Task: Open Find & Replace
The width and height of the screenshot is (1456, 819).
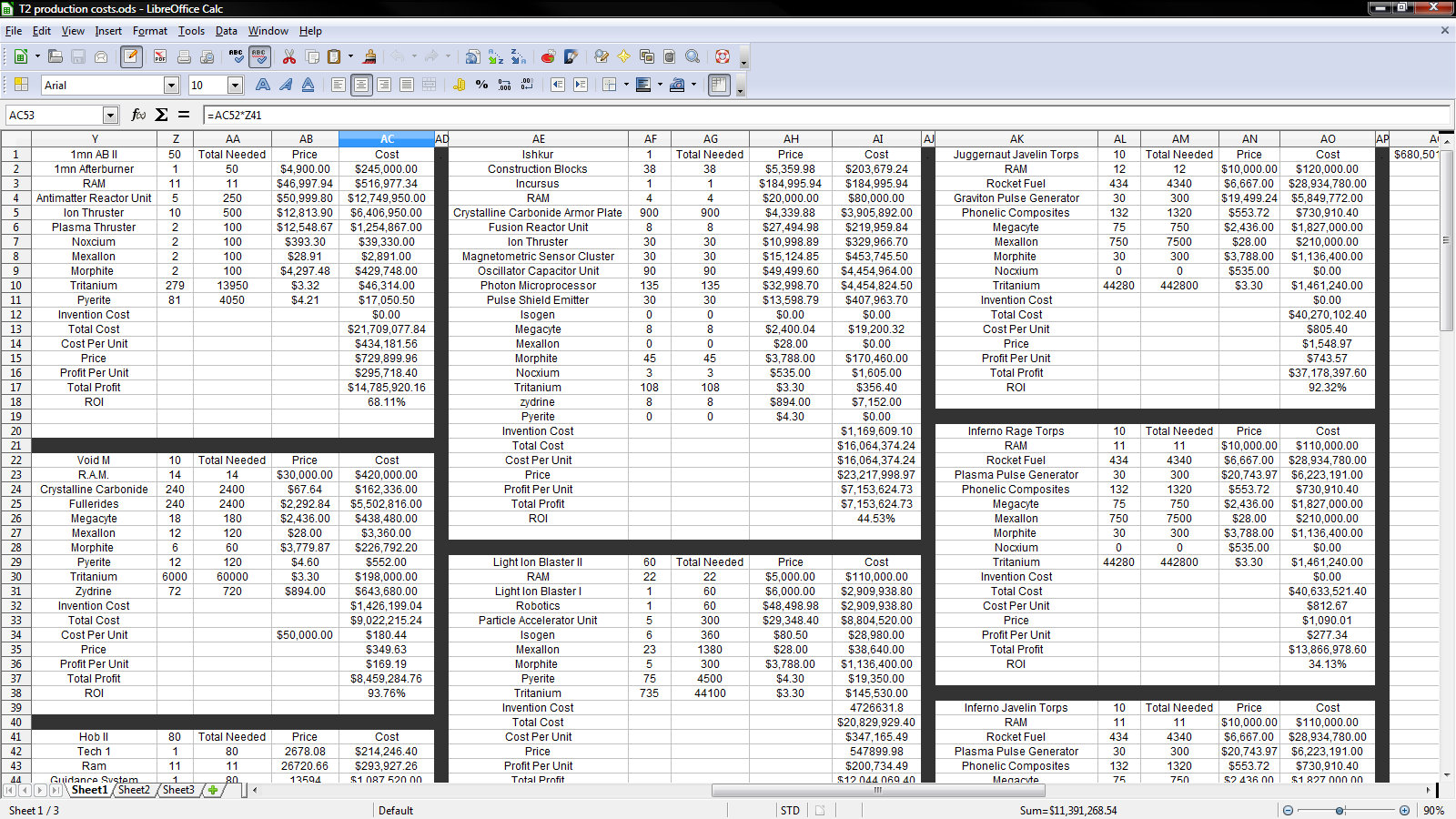Action: [601, 56]
